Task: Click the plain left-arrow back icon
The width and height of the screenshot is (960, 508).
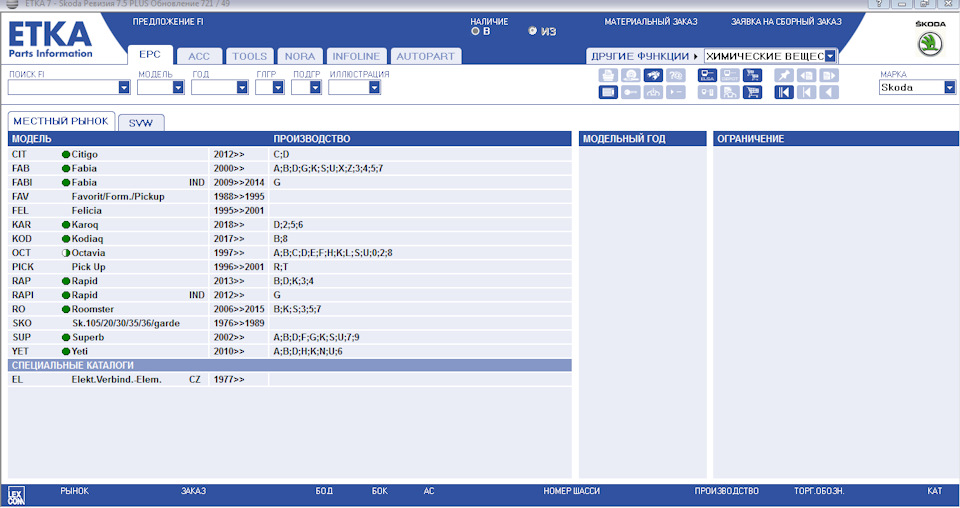Action: coord(829,92)
